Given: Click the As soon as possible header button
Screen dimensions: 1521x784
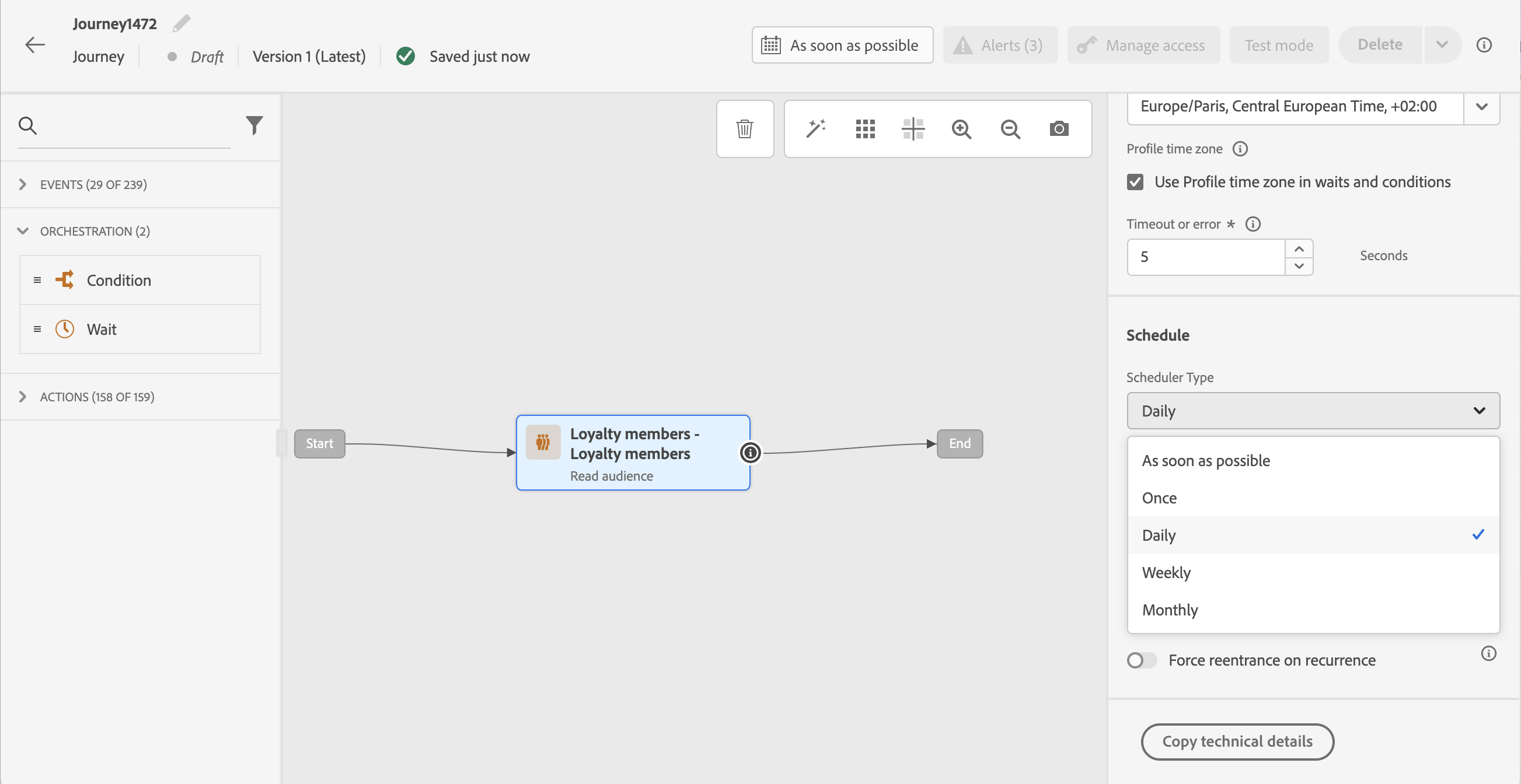Looking at the screenshot, I should 842,45.
